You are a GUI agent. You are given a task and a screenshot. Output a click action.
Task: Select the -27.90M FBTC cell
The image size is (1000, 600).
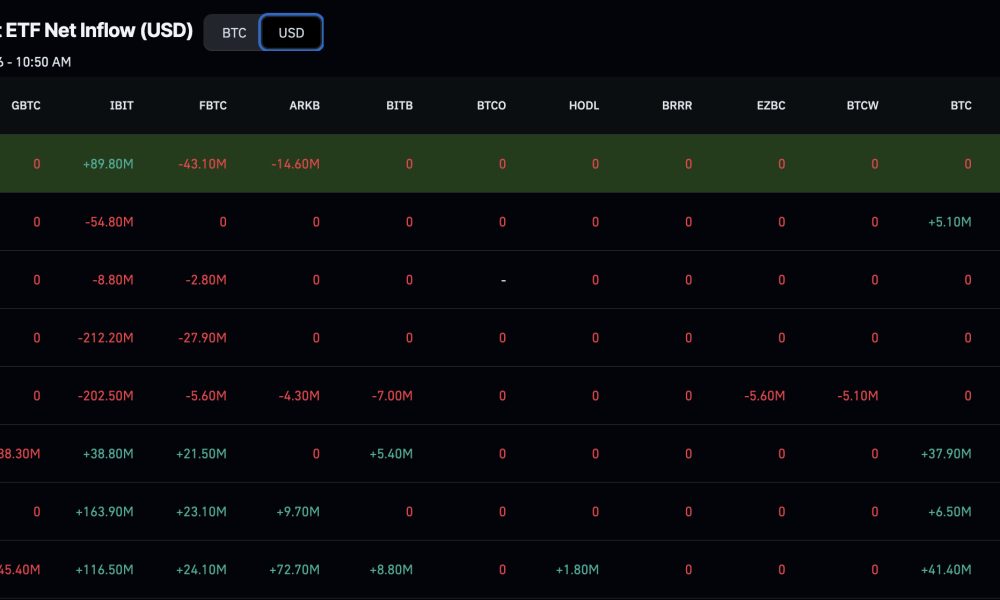coord(202,338)
